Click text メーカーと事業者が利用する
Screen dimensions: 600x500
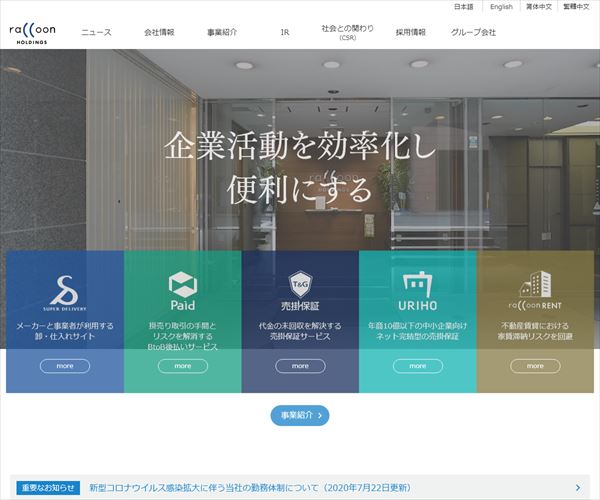click(65, 326)
